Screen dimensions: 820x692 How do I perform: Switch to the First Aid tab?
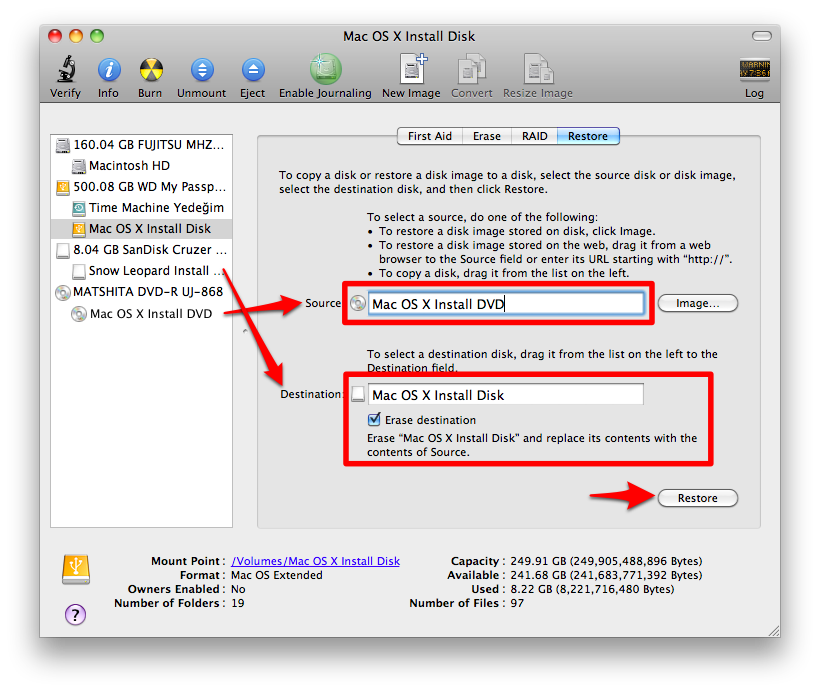coord(430,136)
